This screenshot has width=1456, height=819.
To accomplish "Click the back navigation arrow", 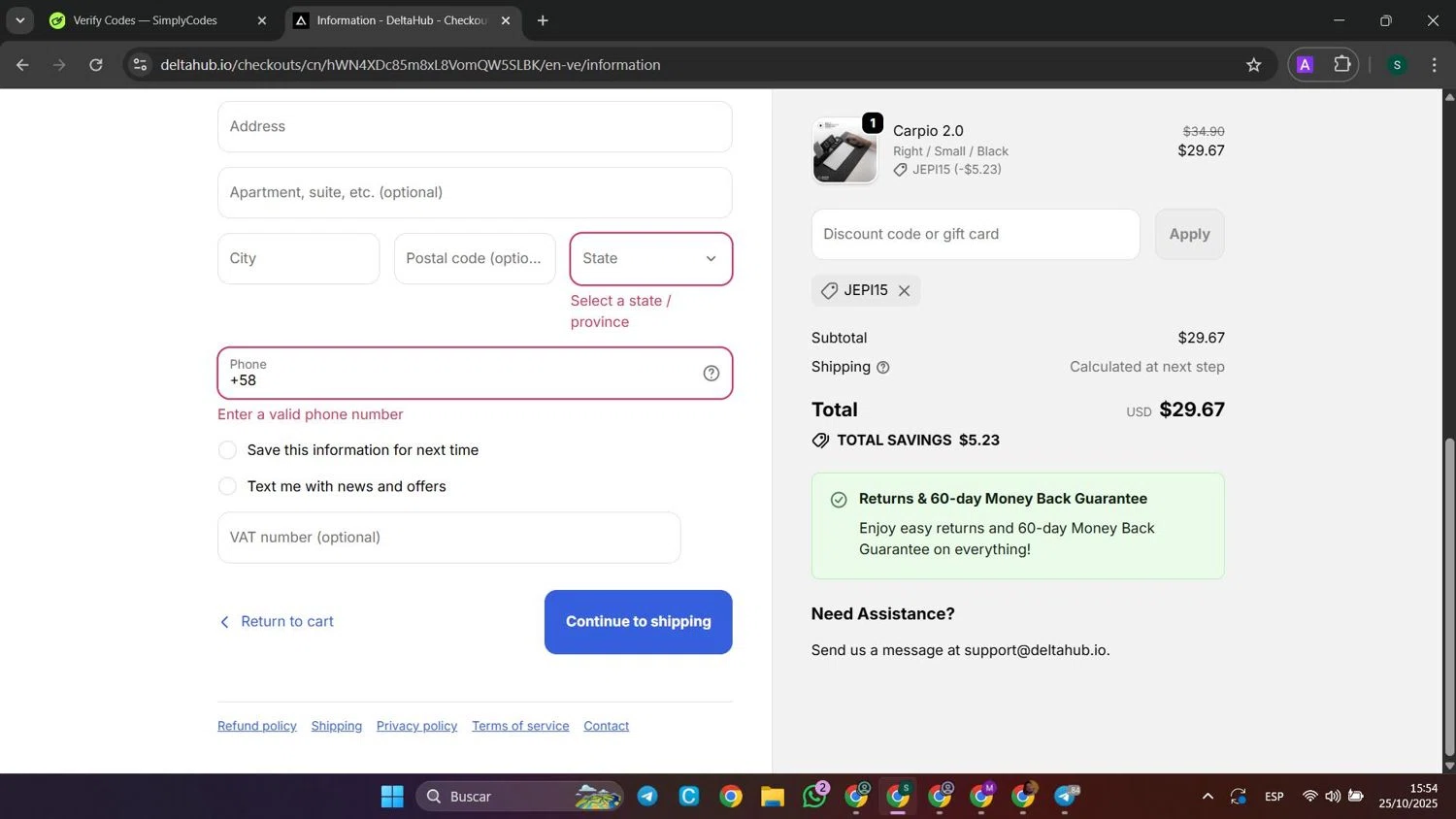I will [22, 65].
